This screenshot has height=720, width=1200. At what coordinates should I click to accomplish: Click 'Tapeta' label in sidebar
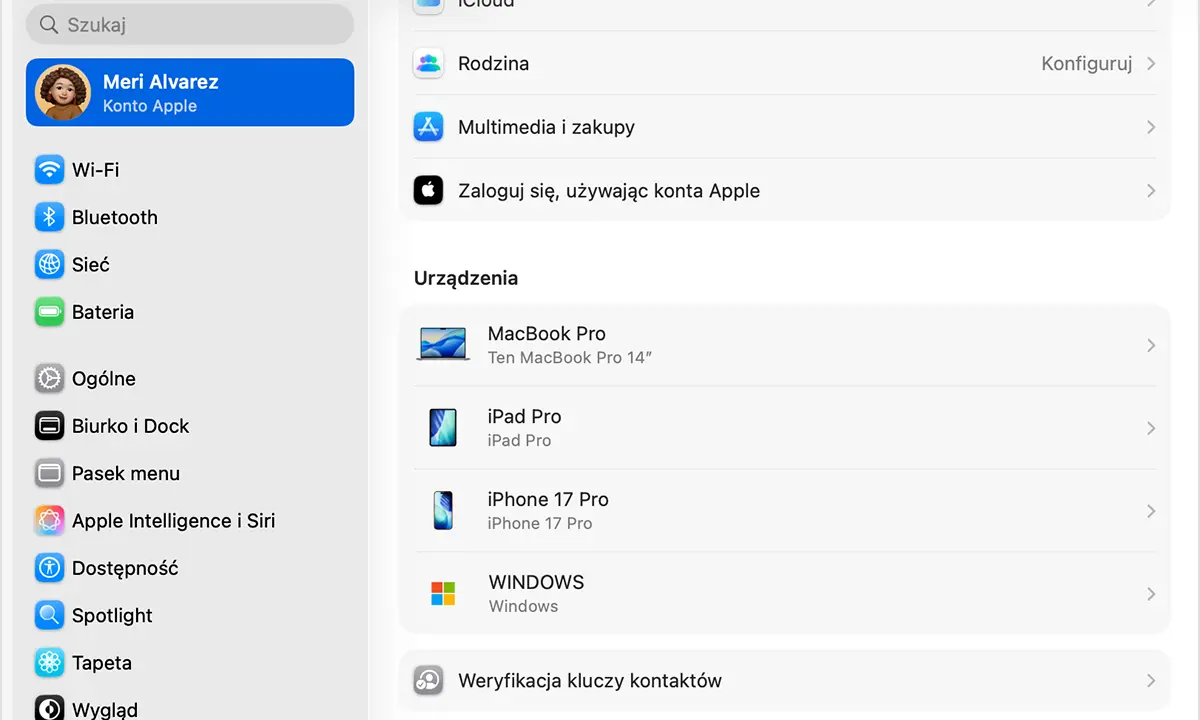102,663
